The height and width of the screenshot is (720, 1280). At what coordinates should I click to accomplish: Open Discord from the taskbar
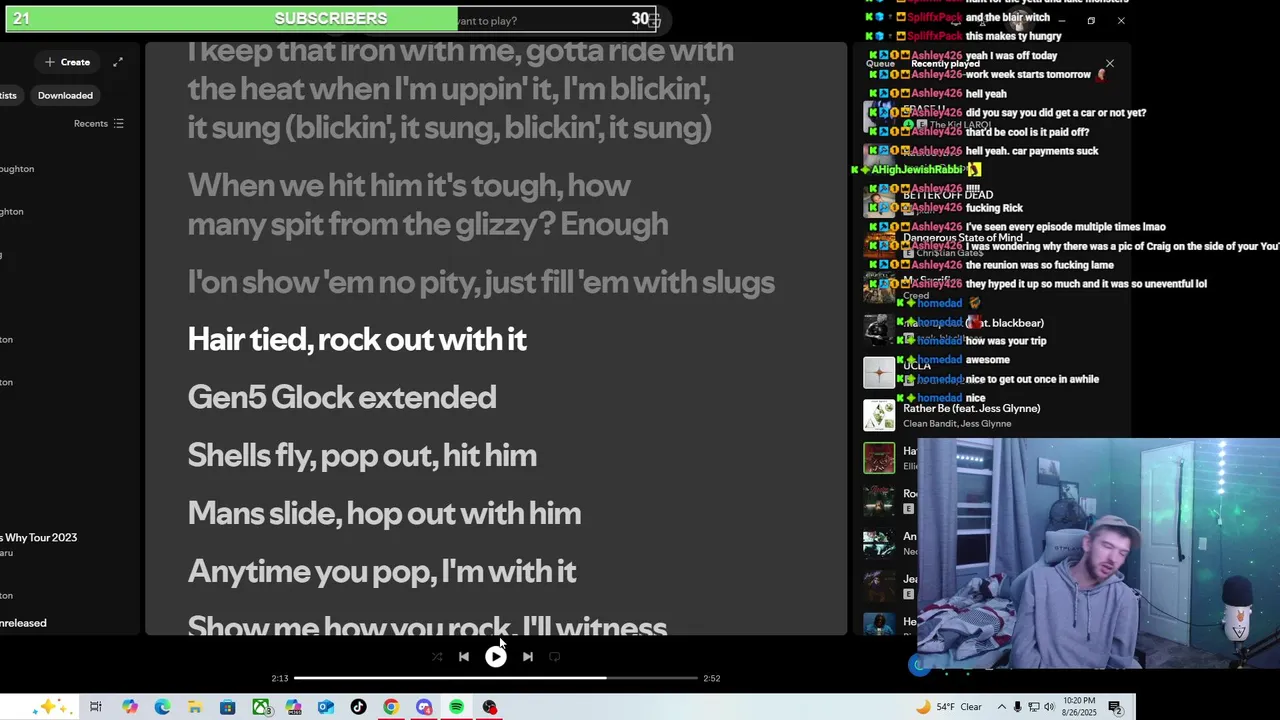click(x=424, y=707)
